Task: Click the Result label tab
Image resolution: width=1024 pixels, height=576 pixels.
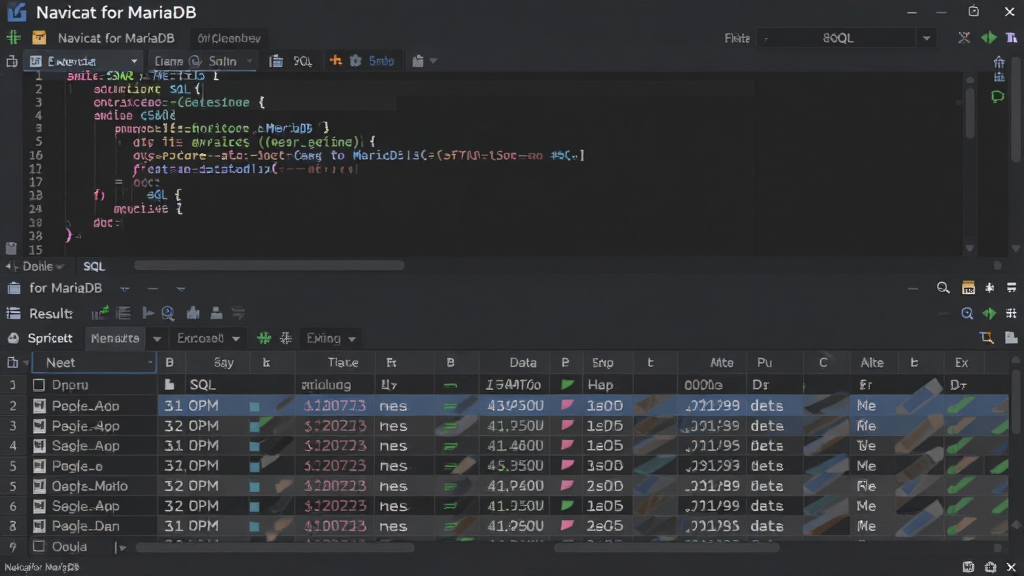Action: click(x=50, y=313)
